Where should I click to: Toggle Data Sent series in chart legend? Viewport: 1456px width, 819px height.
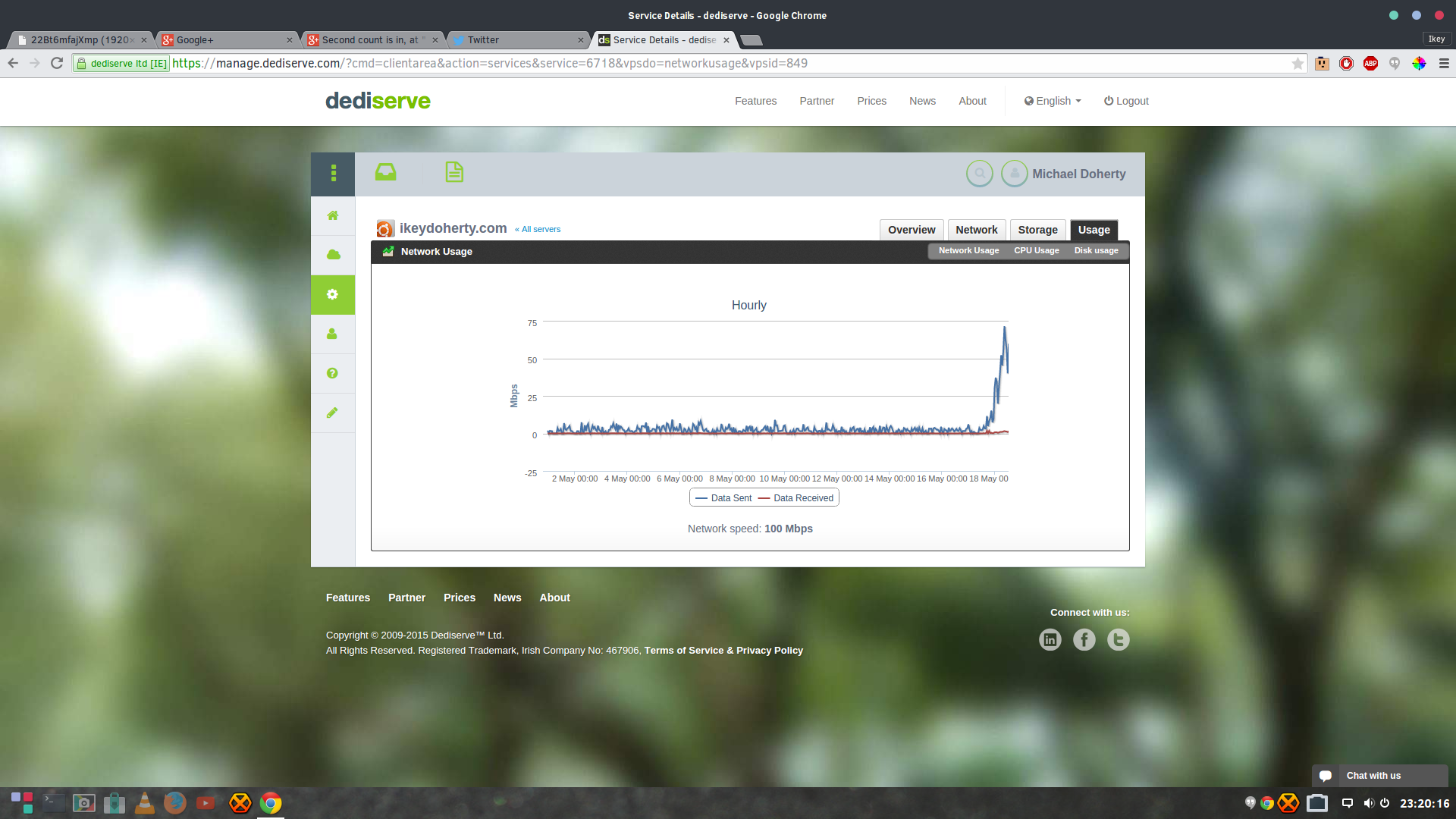coord(723,498)
